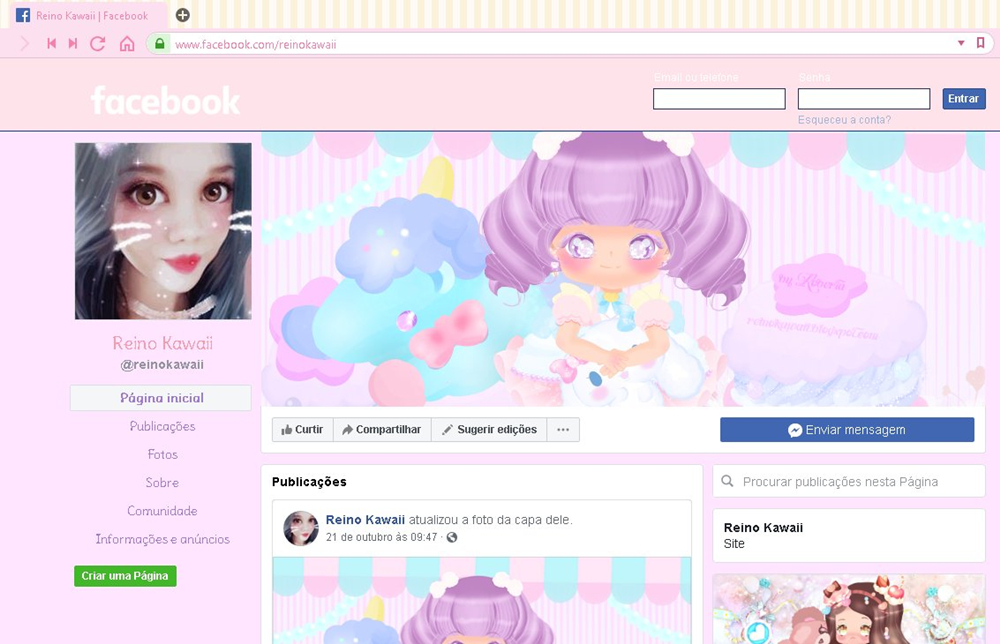Image resolution: width=1000 pixels, height=644 pixels.
Task: Click the Enviar mensagem button
Action: 847,430
